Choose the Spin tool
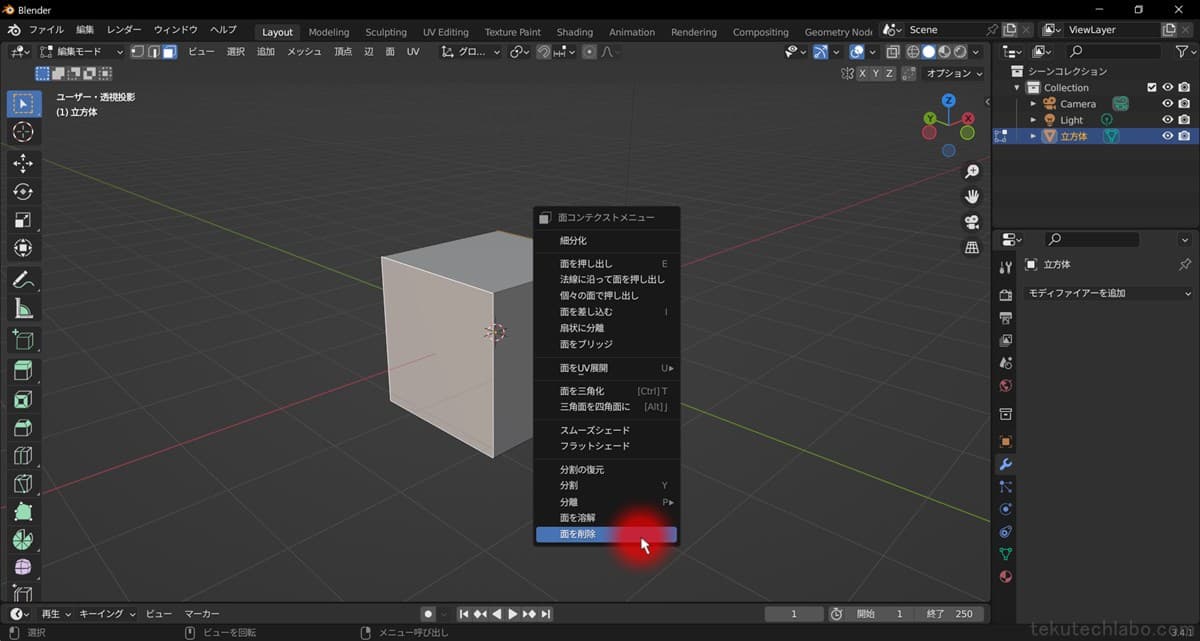1200x641 pixels. (23, 540)
